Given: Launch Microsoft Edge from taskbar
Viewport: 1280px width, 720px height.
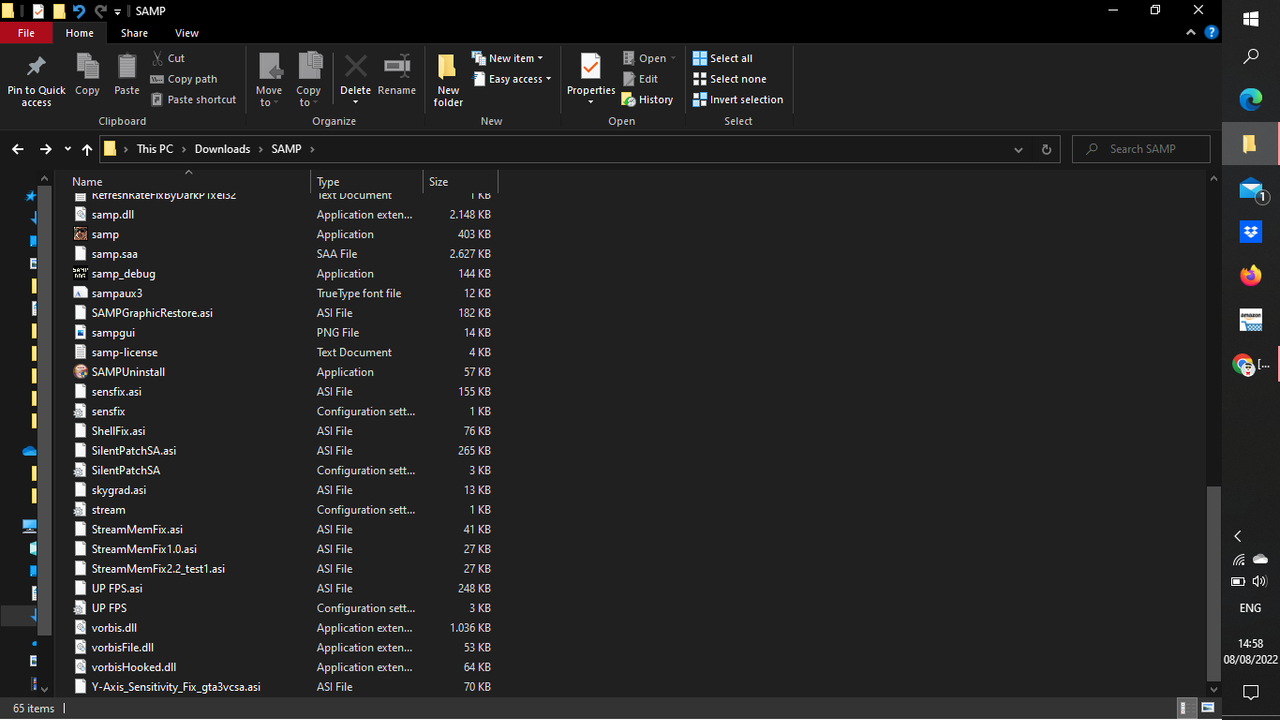Looking at the screenshot, I should point(1251,99).
